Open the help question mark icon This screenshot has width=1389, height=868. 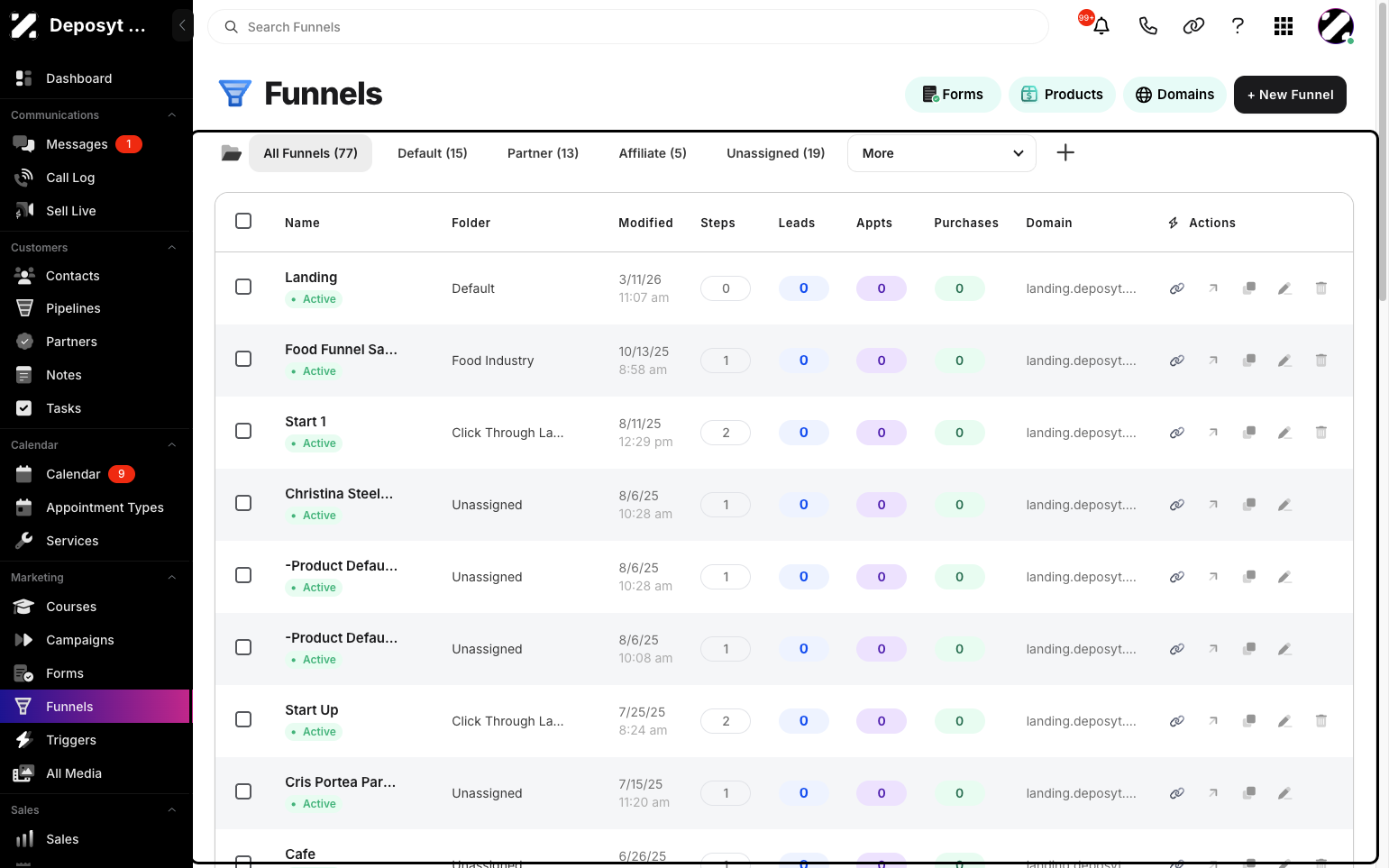point(1238,26)
